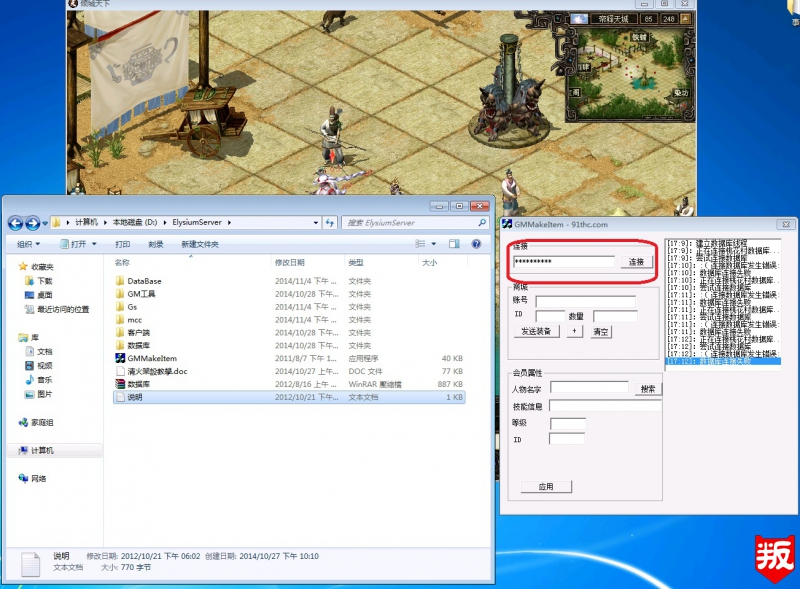Click 刻录 in the Explorer toolbar

tap(156, 244)
